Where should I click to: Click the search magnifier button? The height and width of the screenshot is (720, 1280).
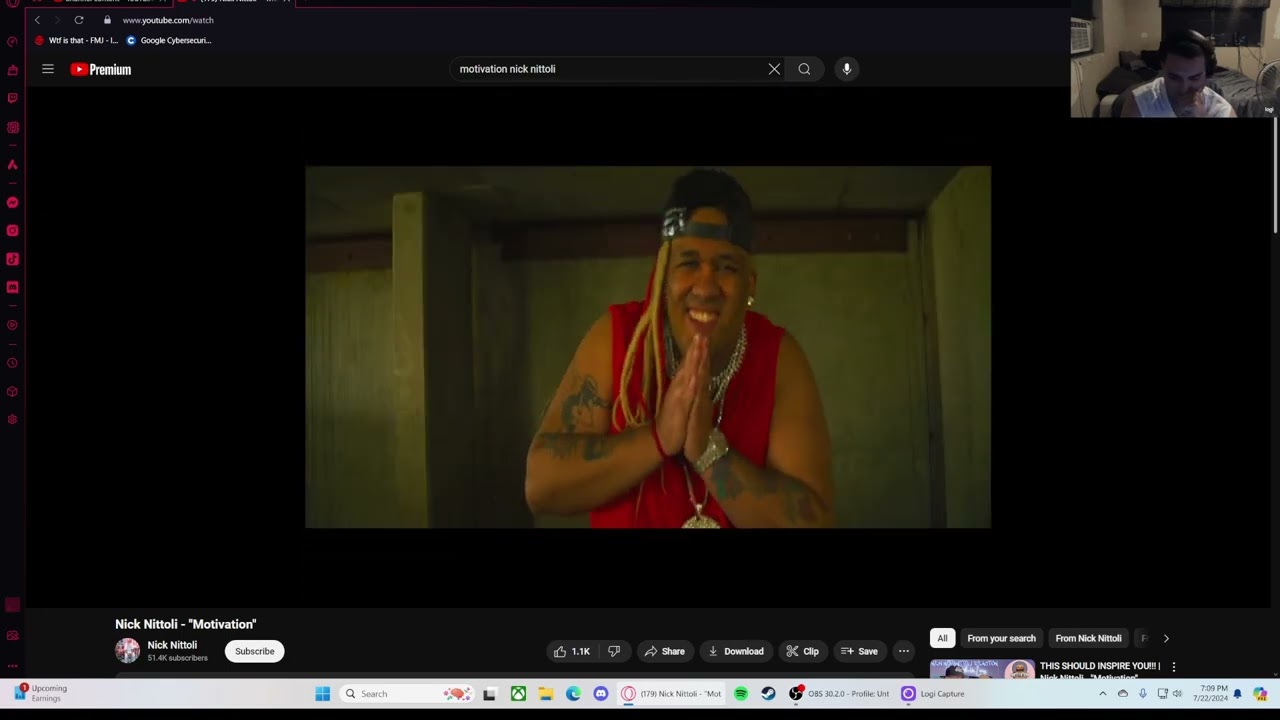point(804,69)
